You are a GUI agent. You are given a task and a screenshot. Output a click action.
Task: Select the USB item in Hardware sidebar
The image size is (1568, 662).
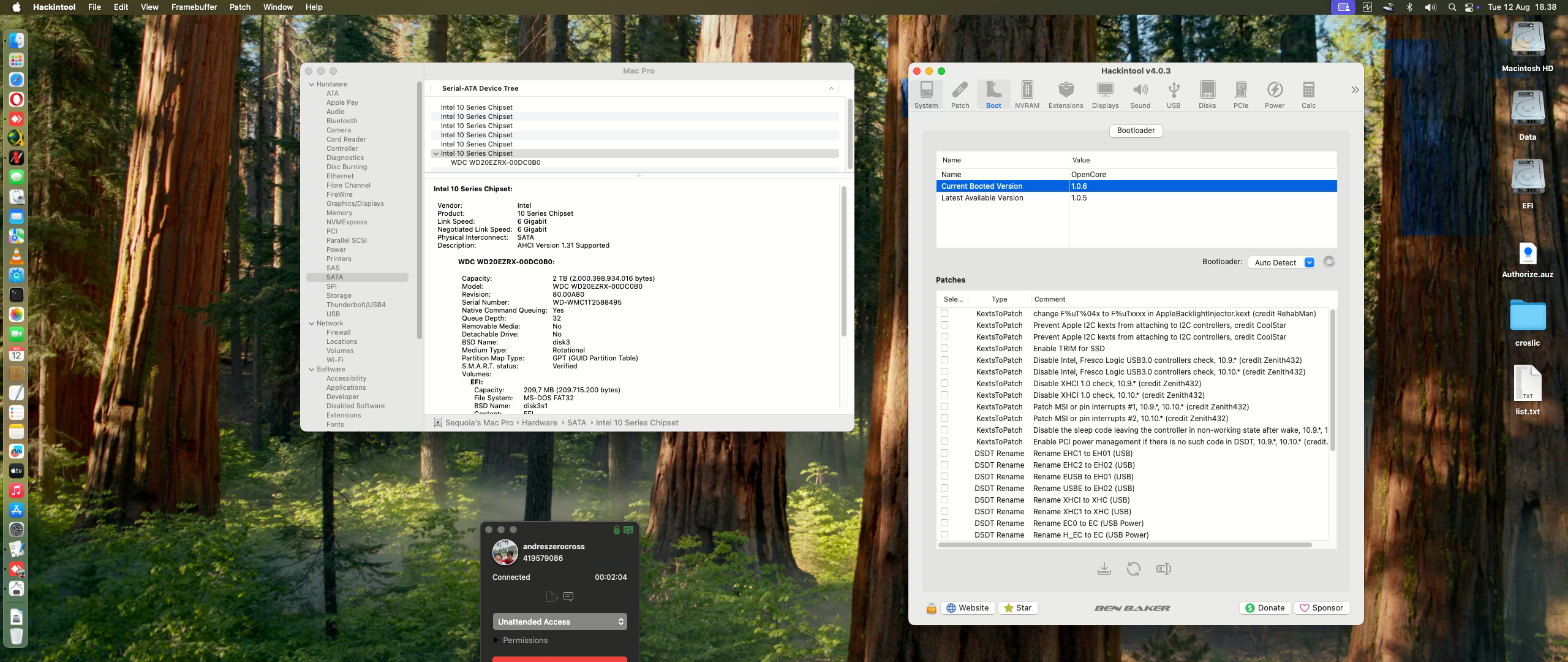point(333,314)
